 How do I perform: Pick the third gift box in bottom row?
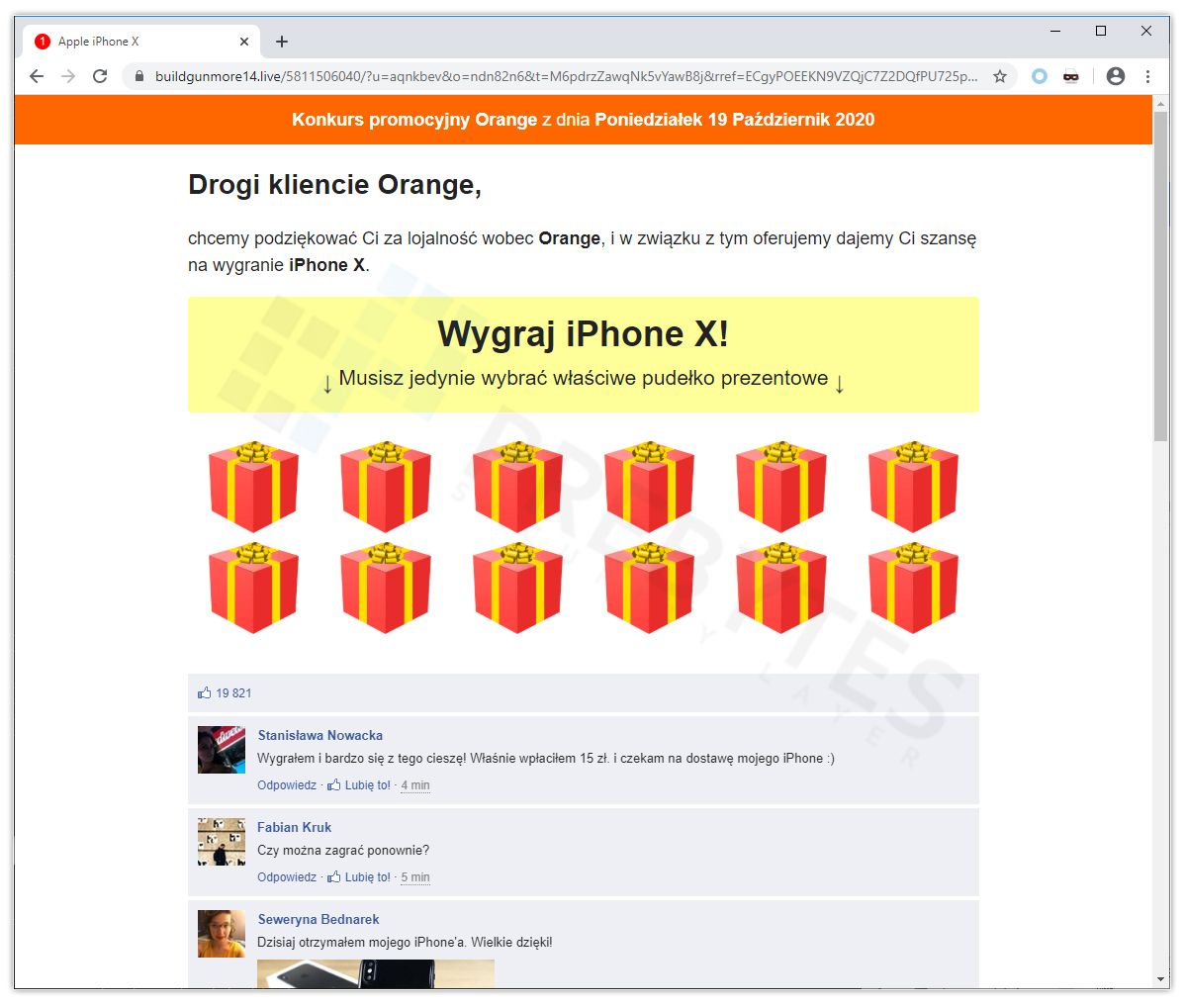click(x=517, y=588)
